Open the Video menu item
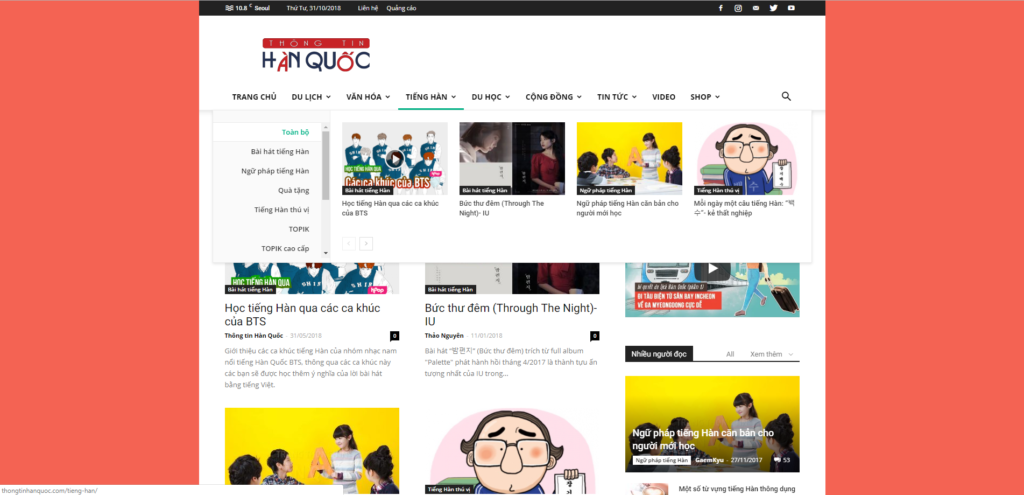 pyautogui.click(x=663, y=97)
